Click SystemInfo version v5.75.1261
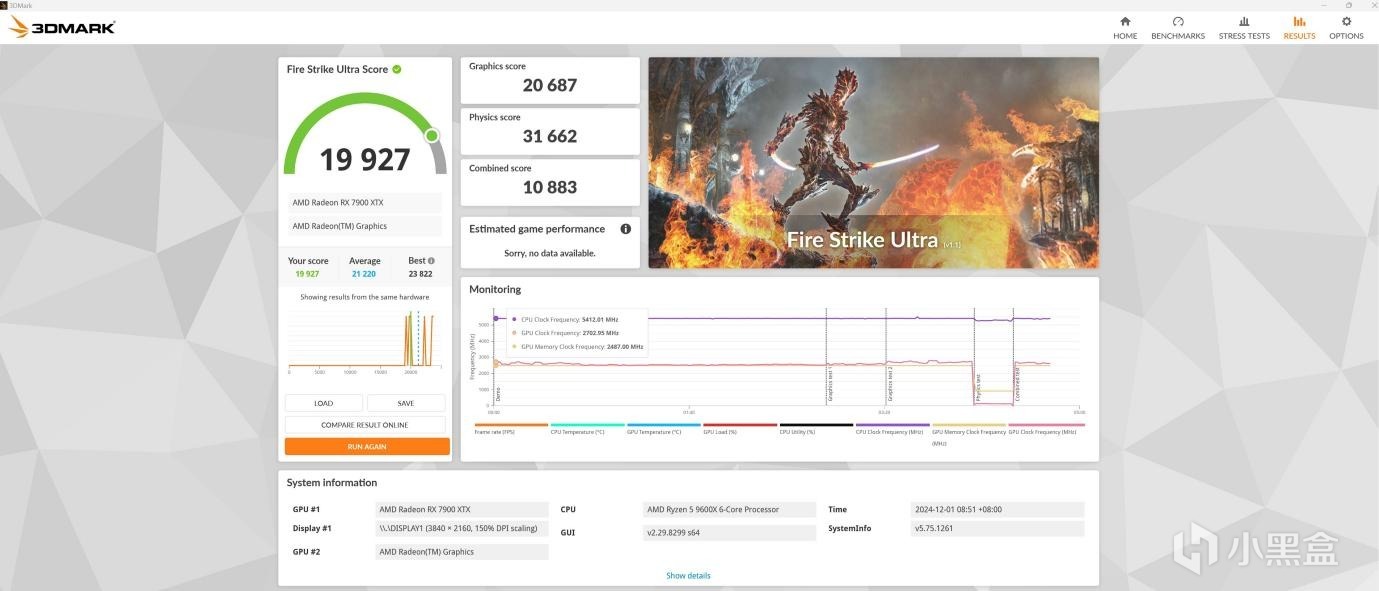This screenshot has width=1379, height=591. coord(997,528)
